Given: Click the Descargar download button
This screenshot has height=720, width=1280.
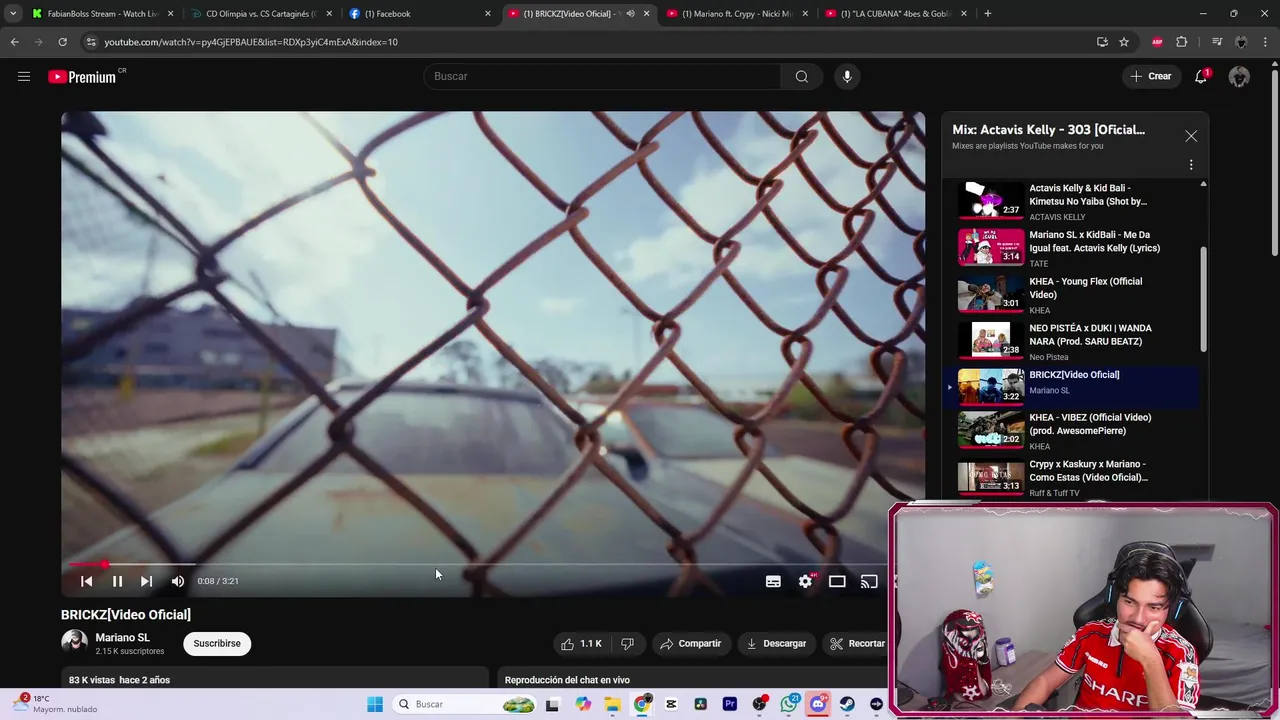Looking at the screenshot, I should (x=776, y=644).
